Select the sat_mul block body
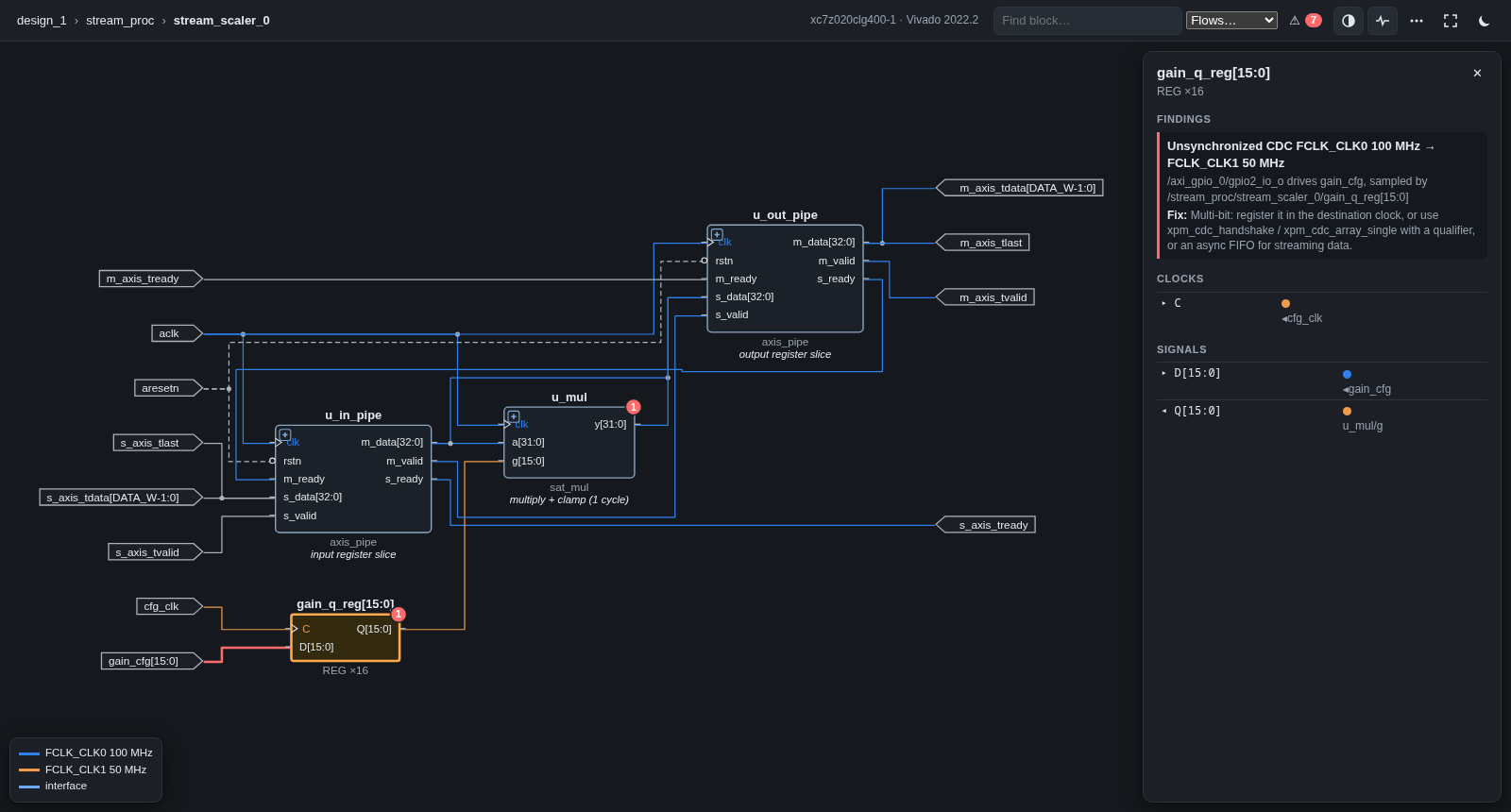The height and width of the screenshot is (812, 1511). pos(569,443)
